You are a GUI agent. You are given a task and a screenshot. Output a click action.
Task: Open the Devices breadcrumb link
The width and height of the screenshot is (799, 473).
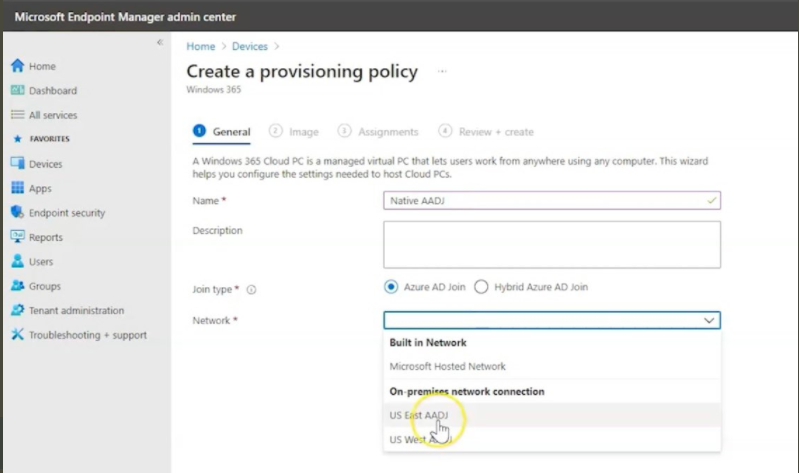coord(250,46)
